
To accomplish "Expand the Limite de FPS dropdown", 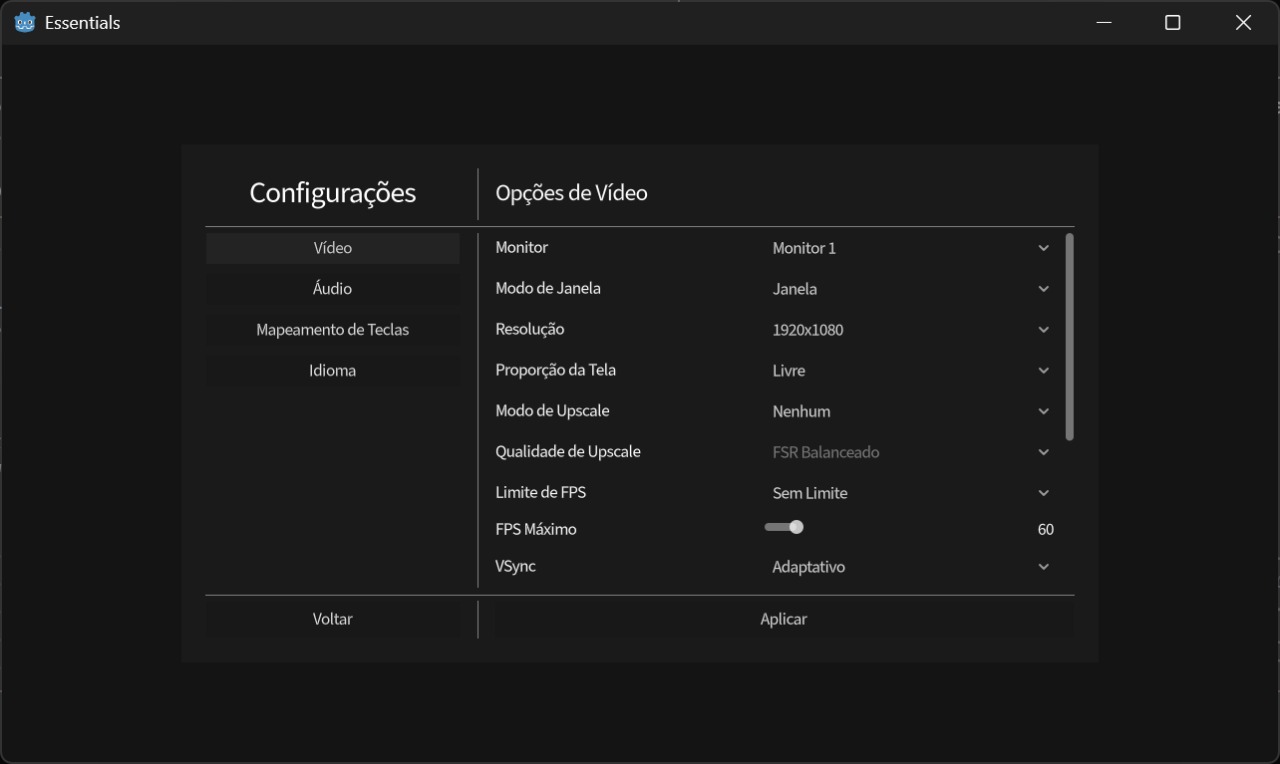I will point(910,493).
